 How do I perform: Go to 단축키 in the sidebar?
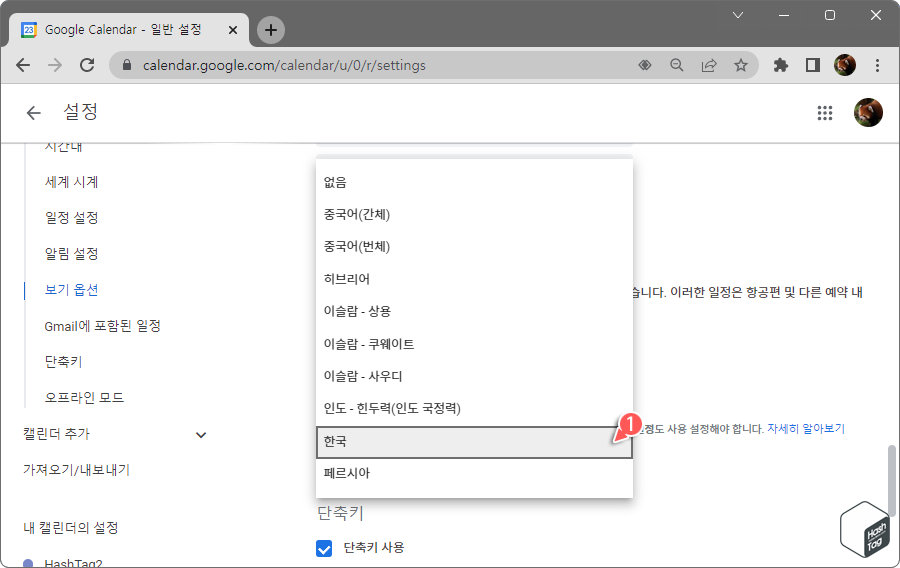click(64, 362)
